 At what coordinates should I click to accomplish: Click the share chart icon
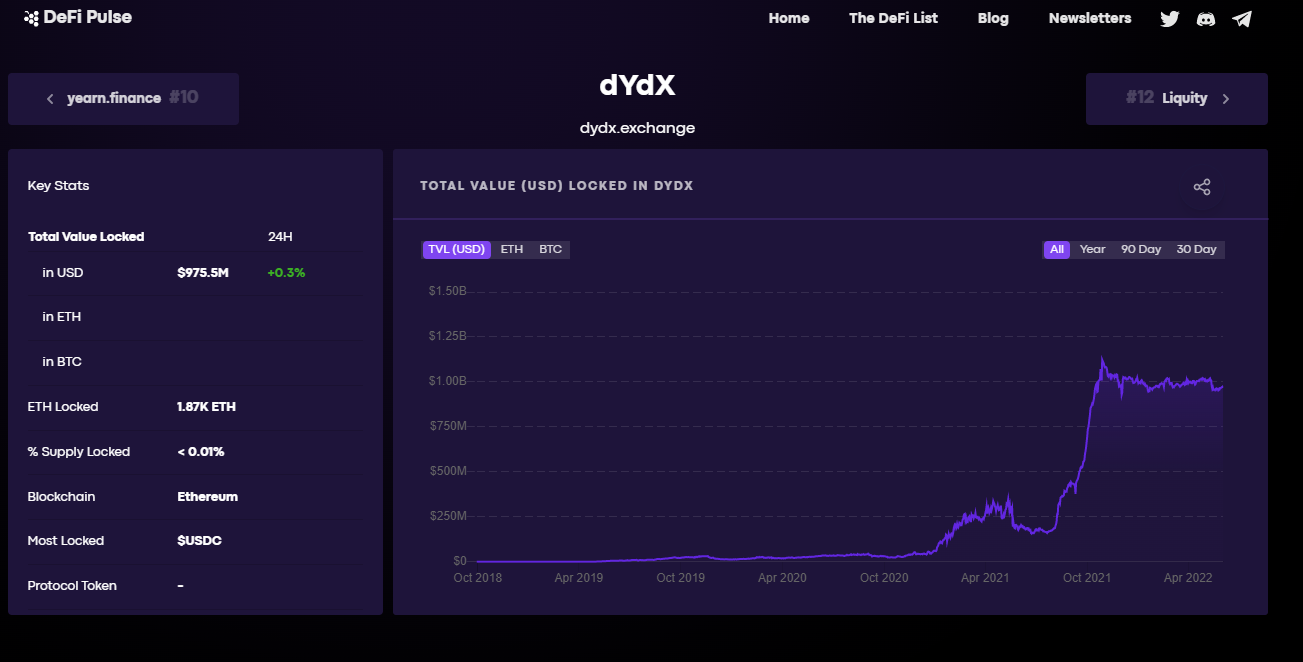click(1202, 187)
